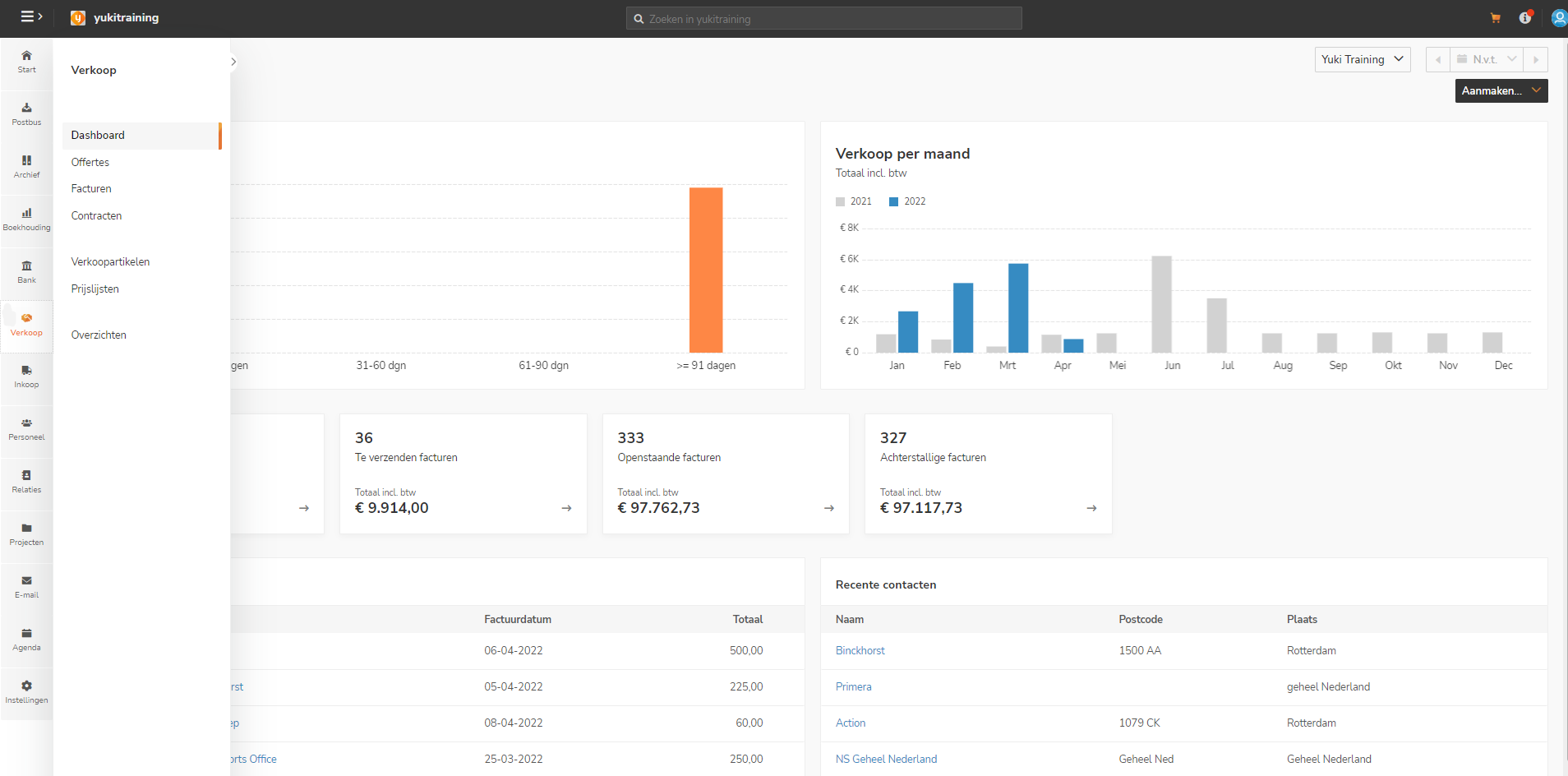Open Postbus in sidebar
The height and width of the screenshot is (776, 1568).
click(26, 114)
